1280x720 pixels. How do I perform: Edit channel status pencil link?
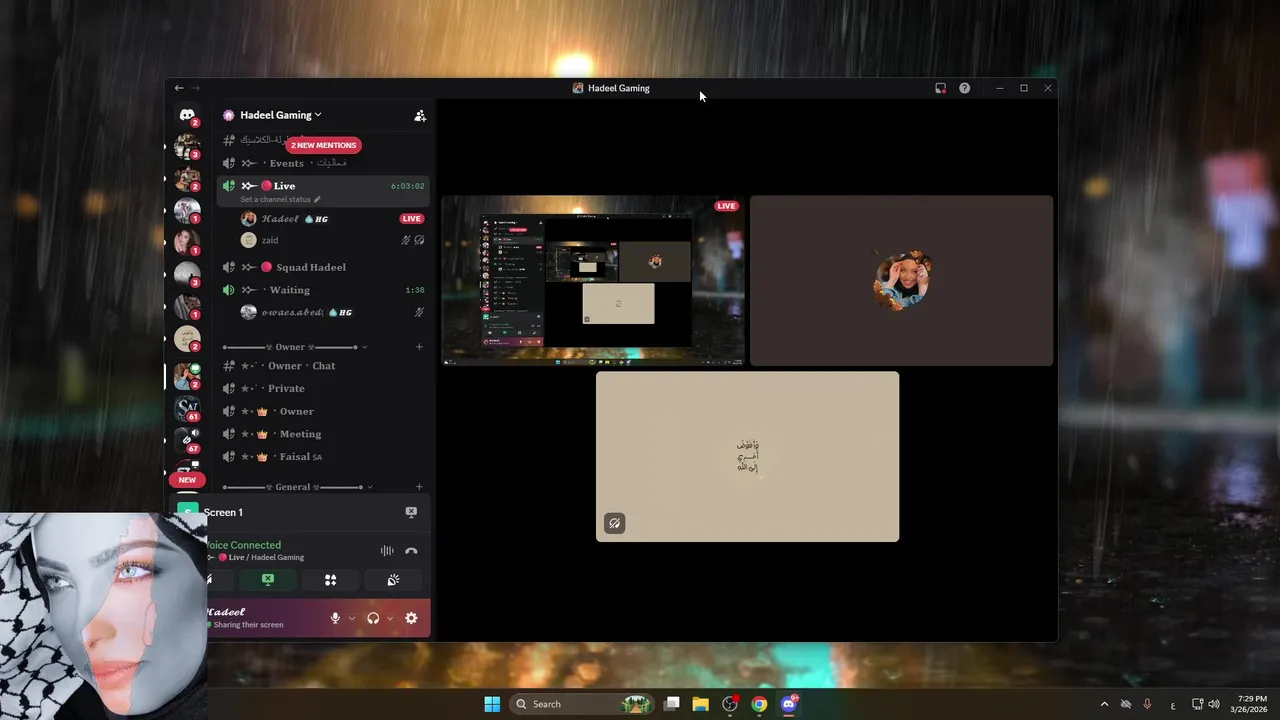(281, 199)
